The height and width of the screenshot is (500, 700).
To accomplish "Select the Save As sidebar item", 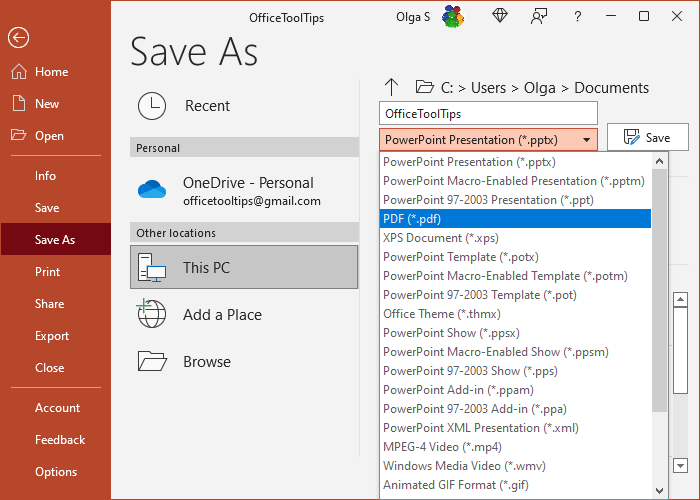I will tap(56, 239).
